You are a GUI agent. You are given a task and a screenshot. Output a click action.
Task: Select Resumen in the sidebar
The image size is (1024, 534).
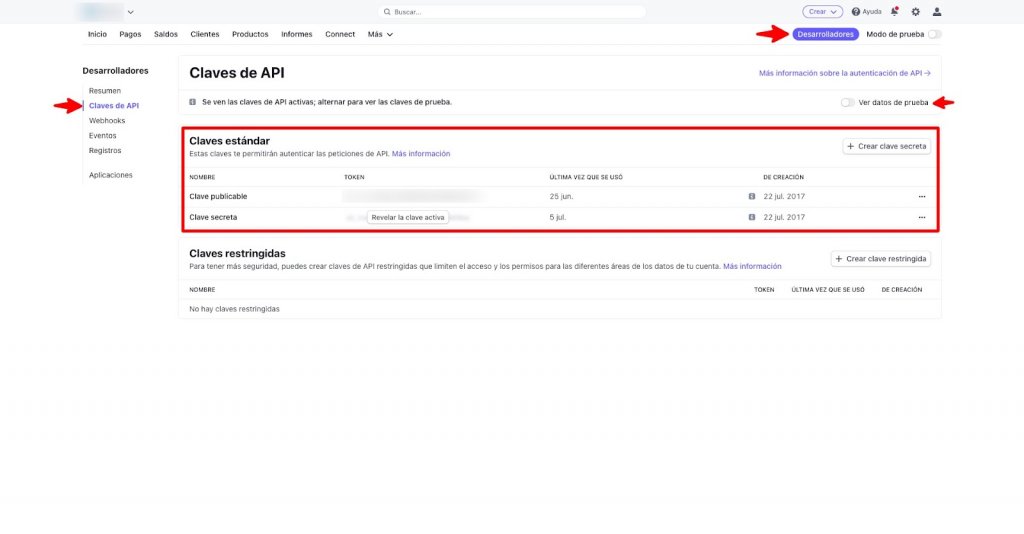(x=104, y=91)
